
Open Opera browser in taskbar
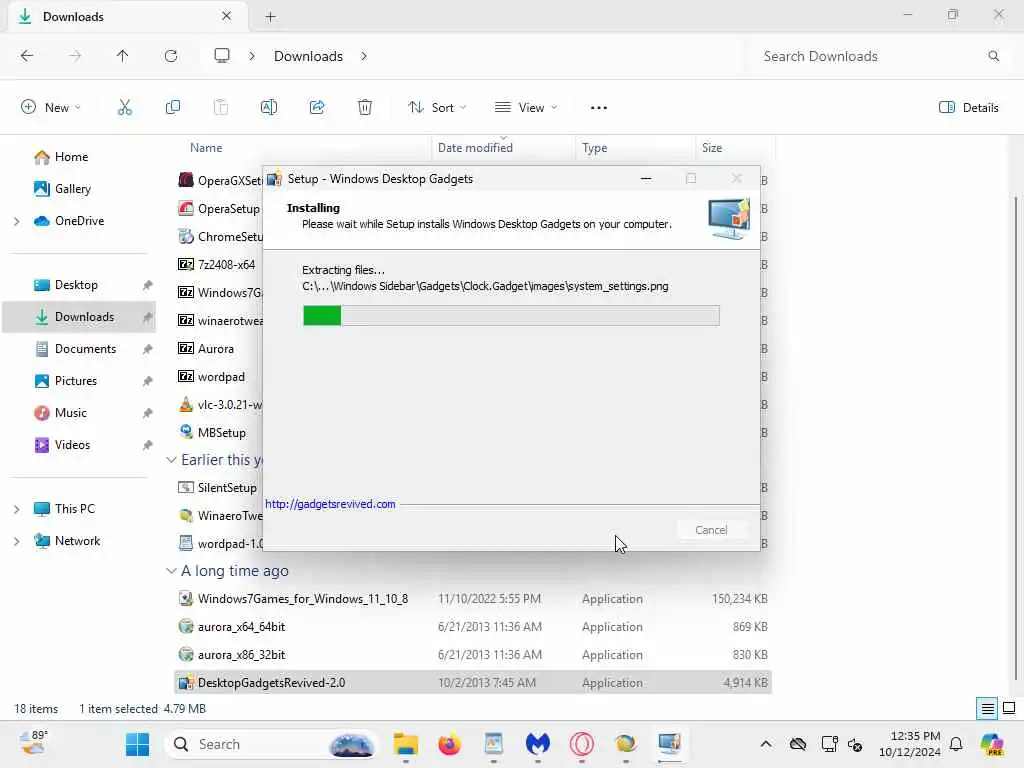[581, 744]
